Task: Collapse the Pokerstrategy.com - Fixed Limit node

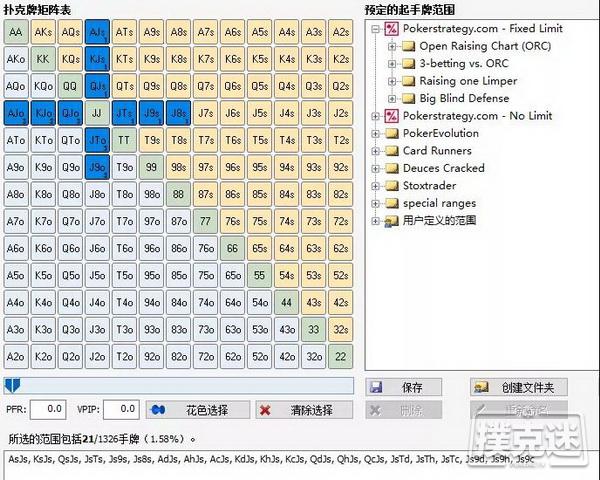Action: coord(376,29)
